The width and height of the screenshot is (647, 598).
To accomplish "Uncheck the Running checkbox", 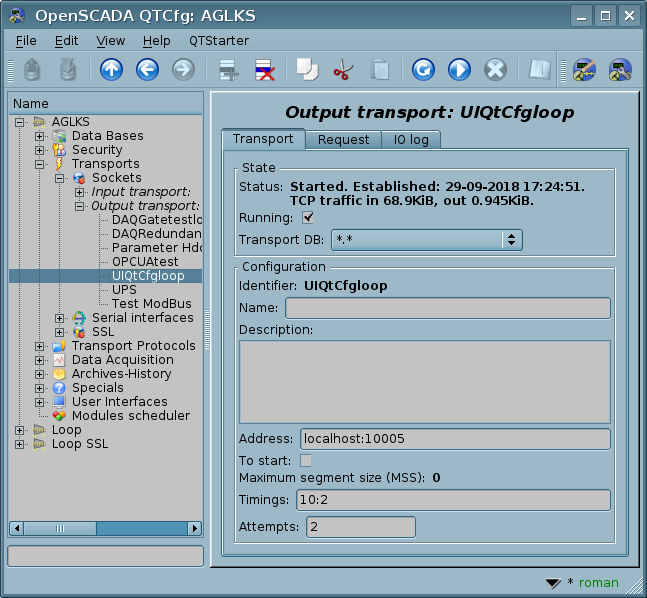I will tap(308, 217).
